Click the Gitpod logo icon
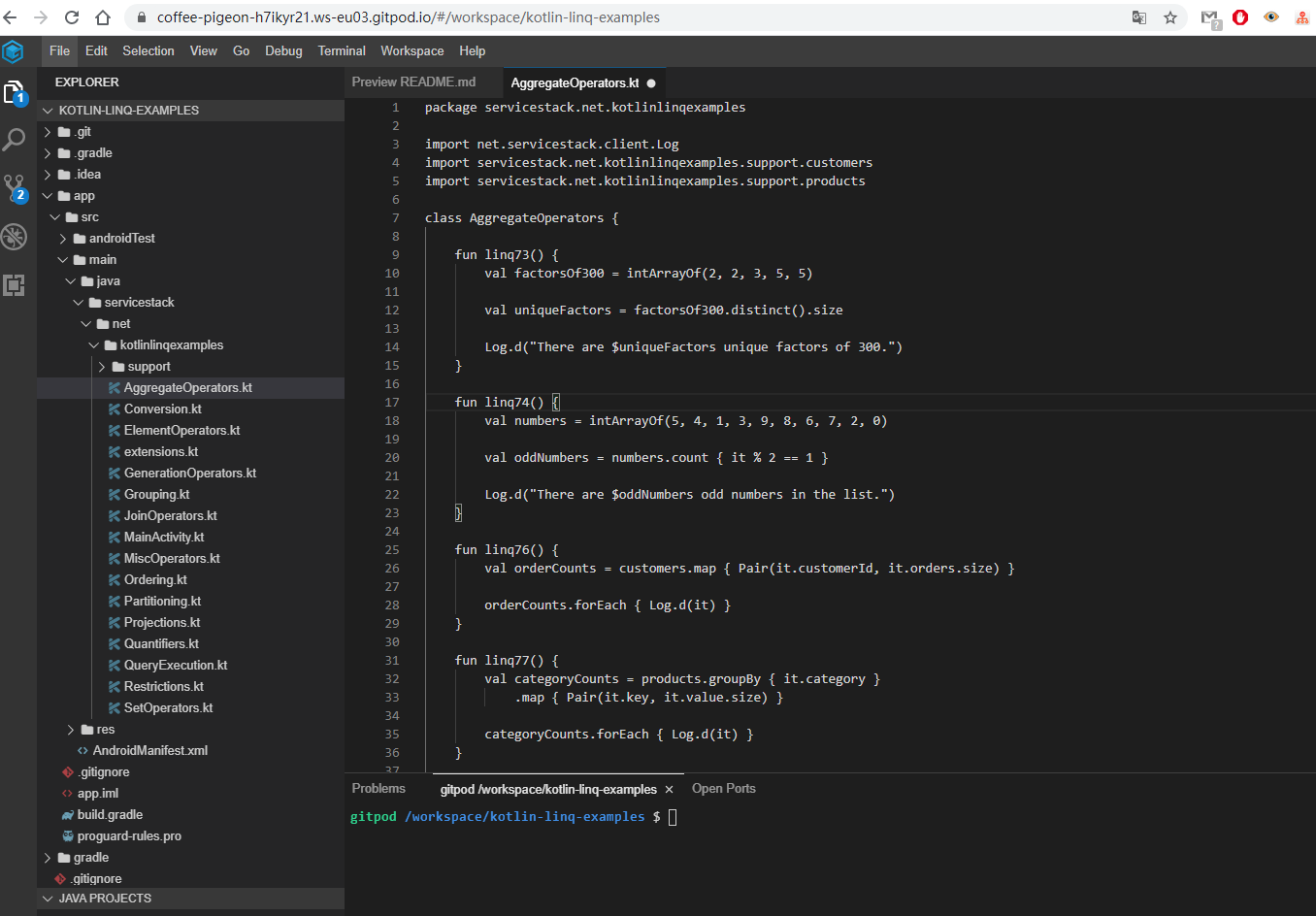 click(x=13, y=51)
